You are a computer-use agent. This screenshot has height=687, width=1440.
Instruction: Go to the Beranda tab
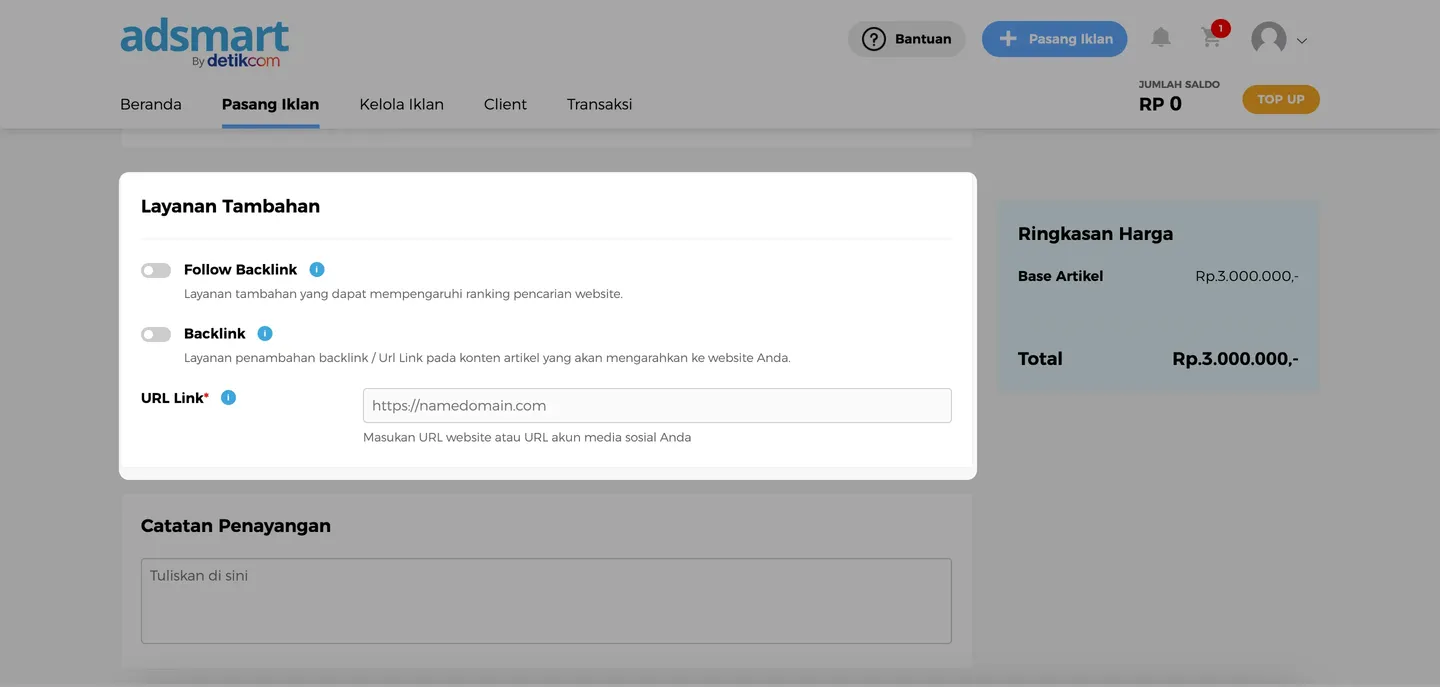(x=151, y=104)
